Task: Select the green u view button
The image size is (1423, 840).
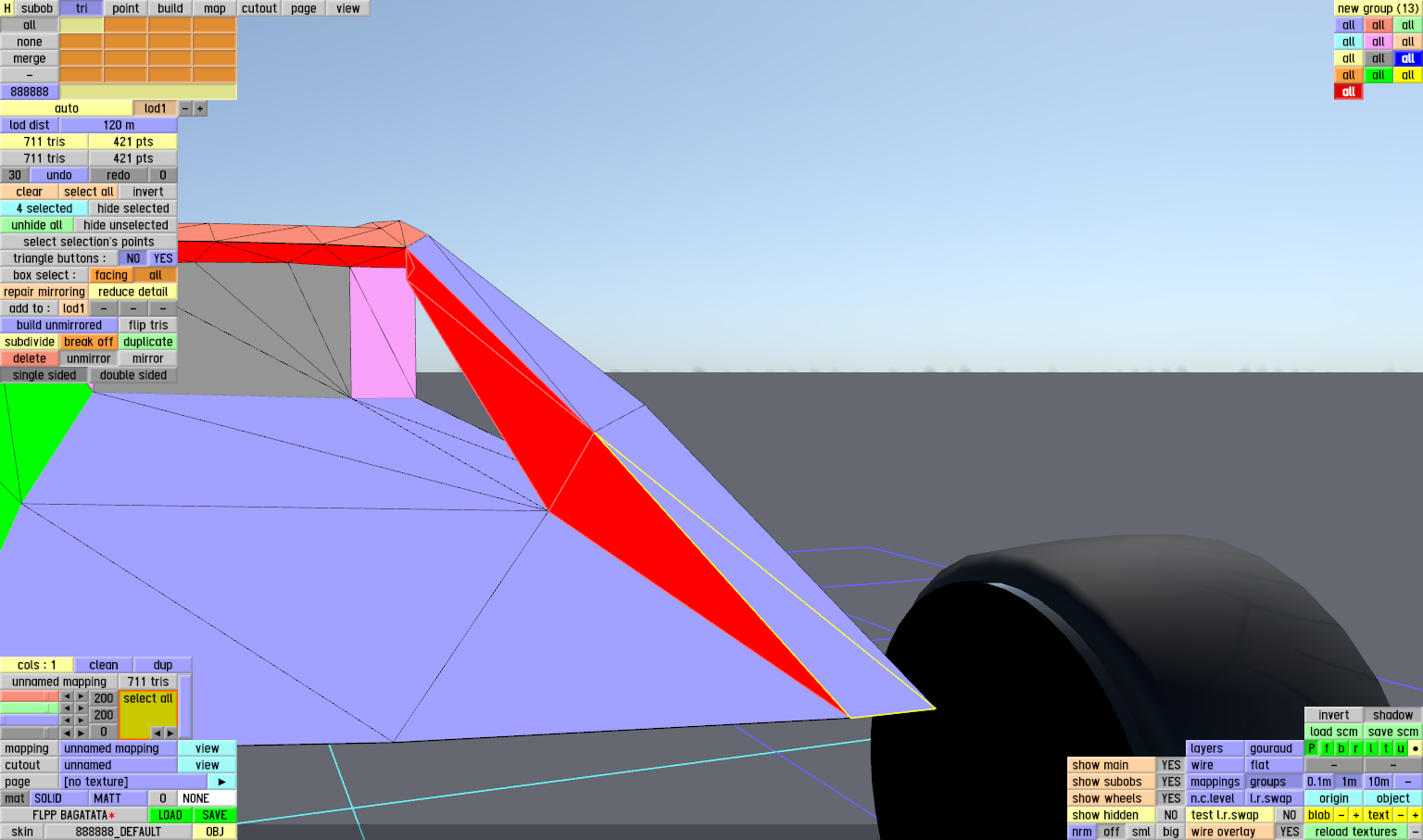Action: [1401, 748]
